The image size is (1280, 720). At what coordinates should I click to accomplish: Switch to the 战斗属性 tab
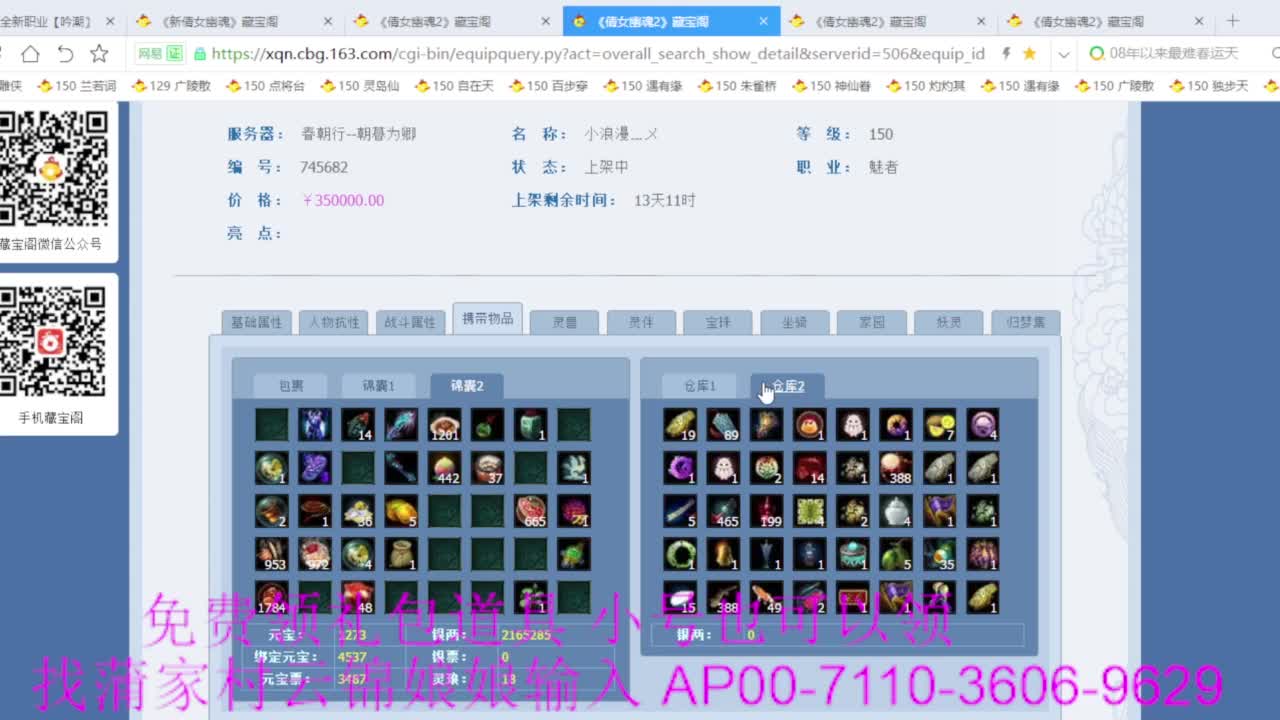(x=411, y=322)
